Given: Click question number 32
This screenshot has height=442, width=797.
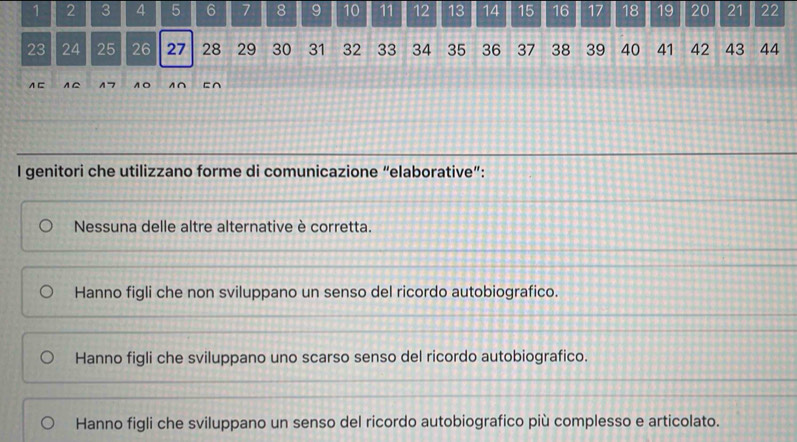Looking at the screenshot, I should coord(352,49).
